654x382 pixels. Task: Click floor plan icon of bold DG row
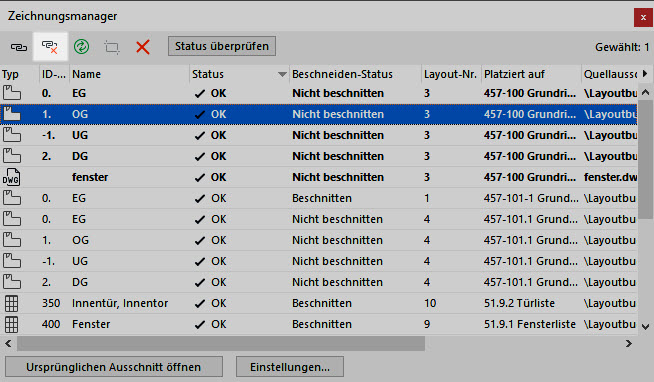pyautogui.click(x=12, y=156)
